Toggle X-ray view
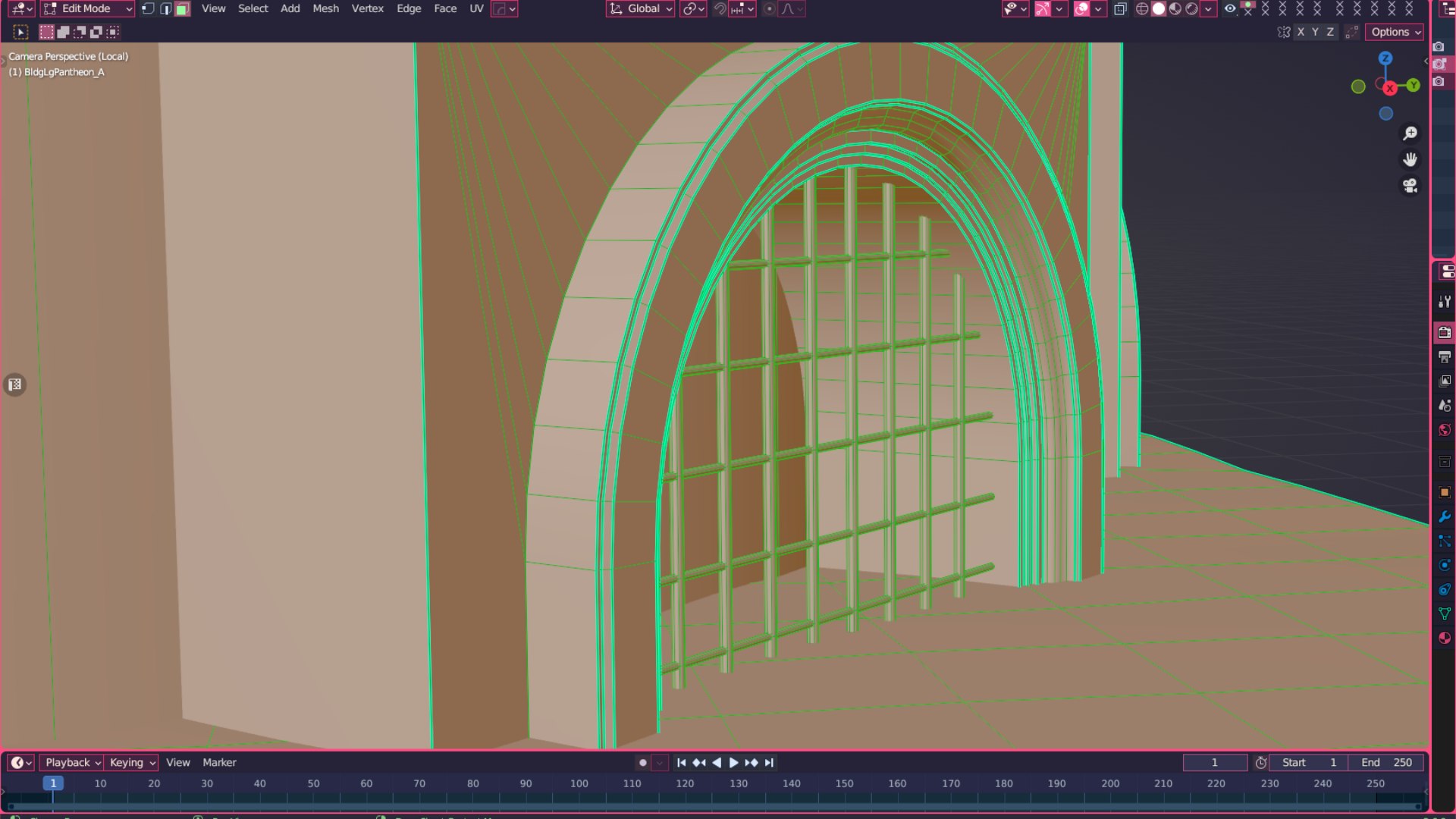 click(1120, 8)
